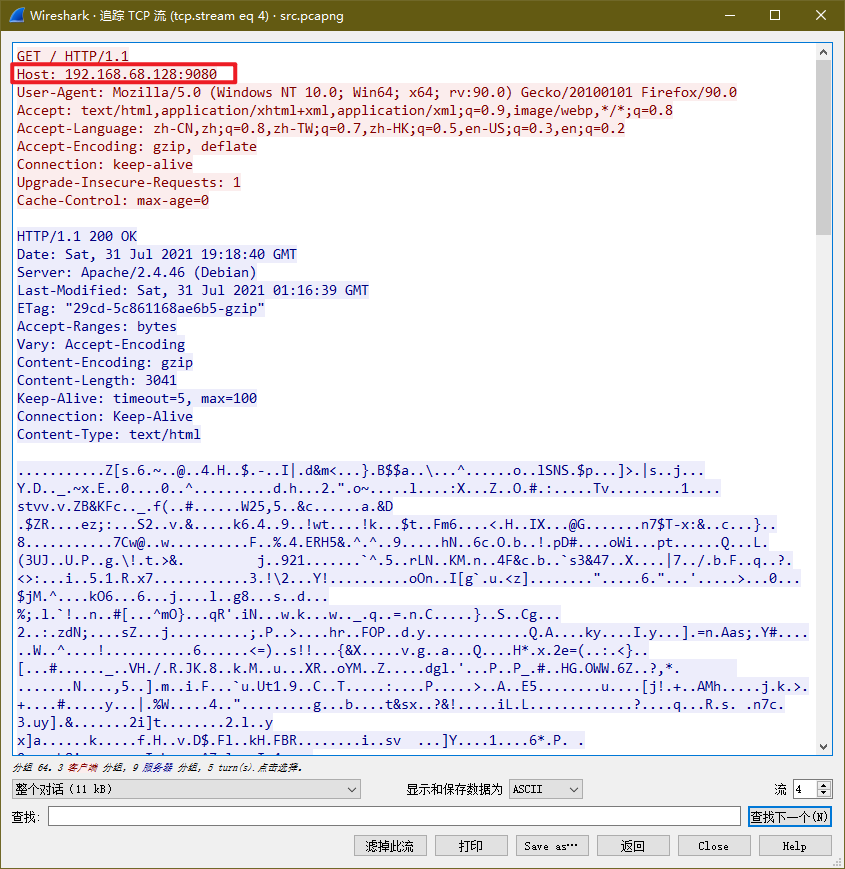
Task: Click the User-Agent header line
Action: pyautogui.click(x=377, y=92)
